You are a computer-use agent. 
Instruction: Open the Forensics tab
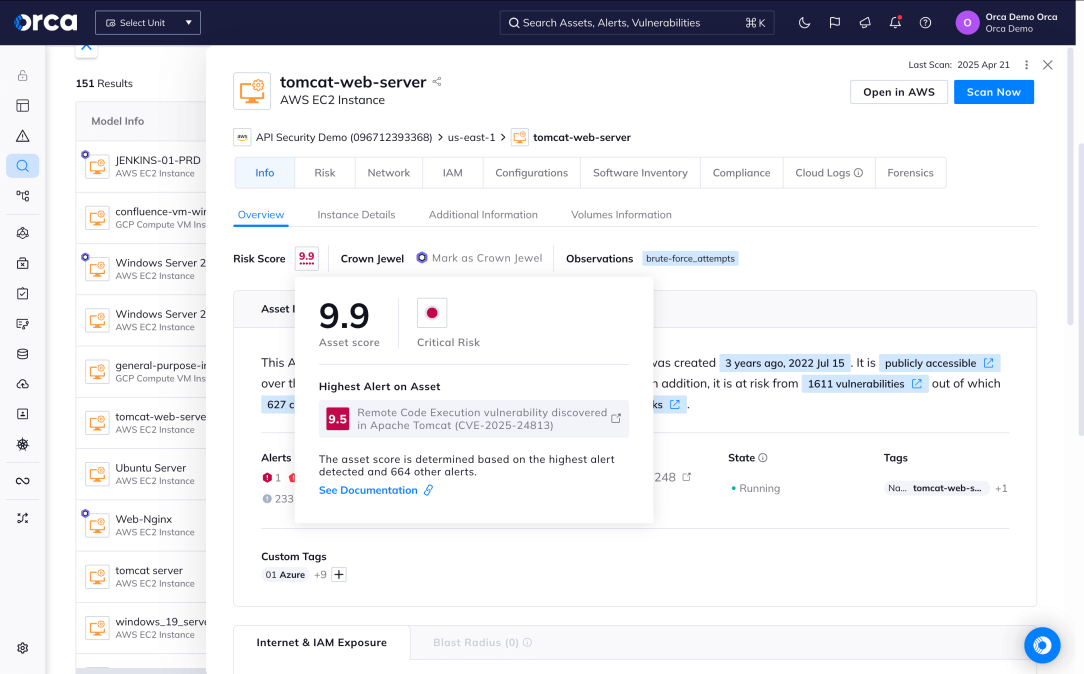(910, 173)
